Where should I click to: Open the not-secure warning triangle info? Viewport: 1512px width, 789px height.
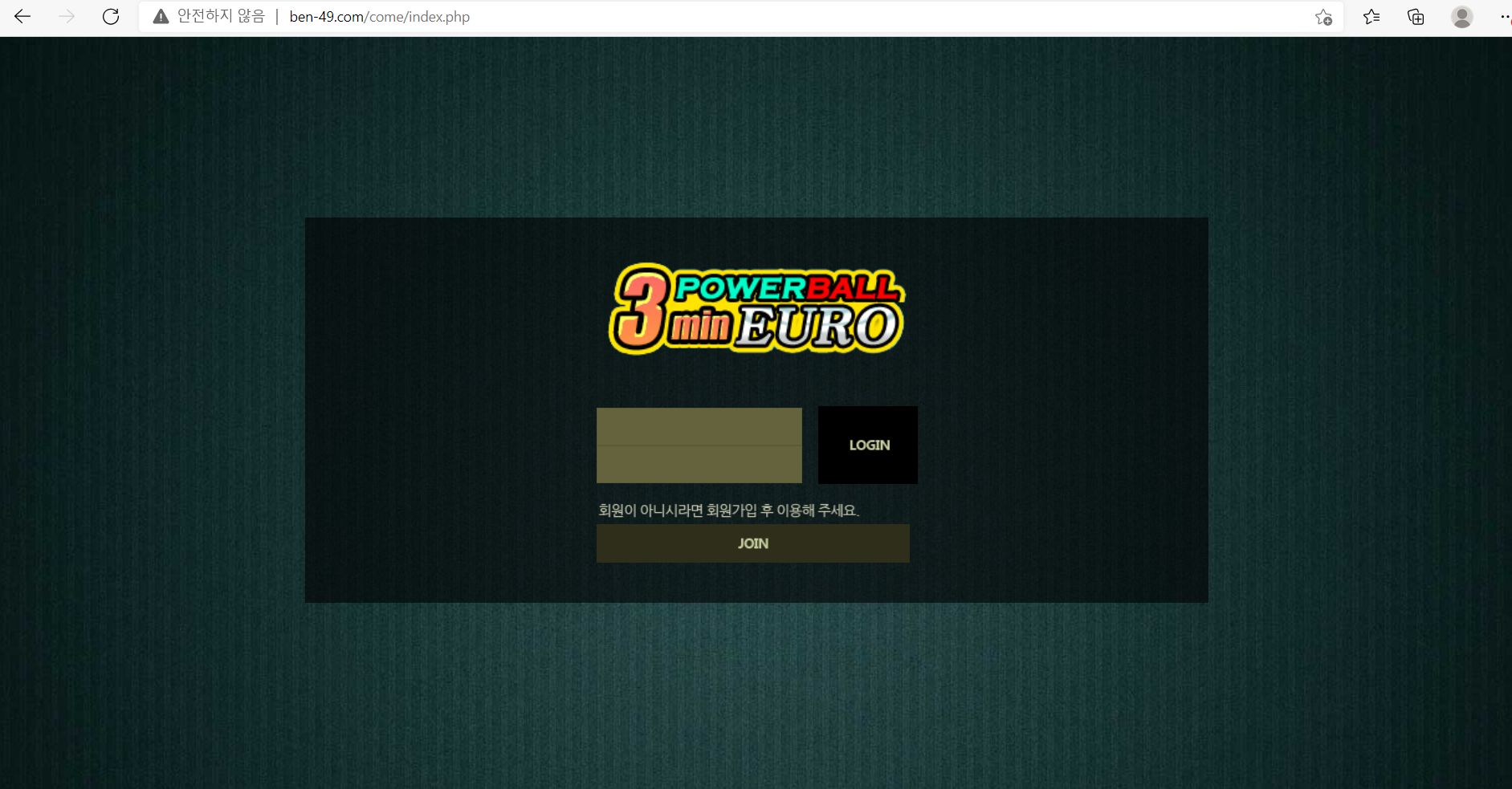click(161, 17)
